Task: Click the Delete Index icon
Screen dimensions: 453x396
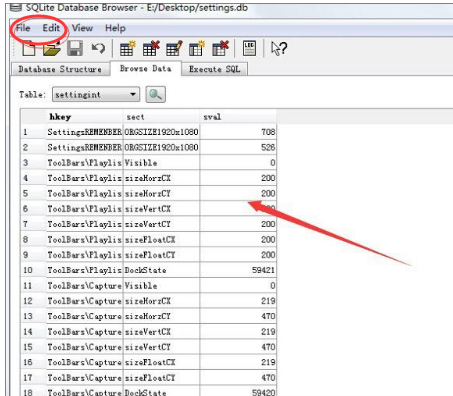Action: [x=220, y=49]
